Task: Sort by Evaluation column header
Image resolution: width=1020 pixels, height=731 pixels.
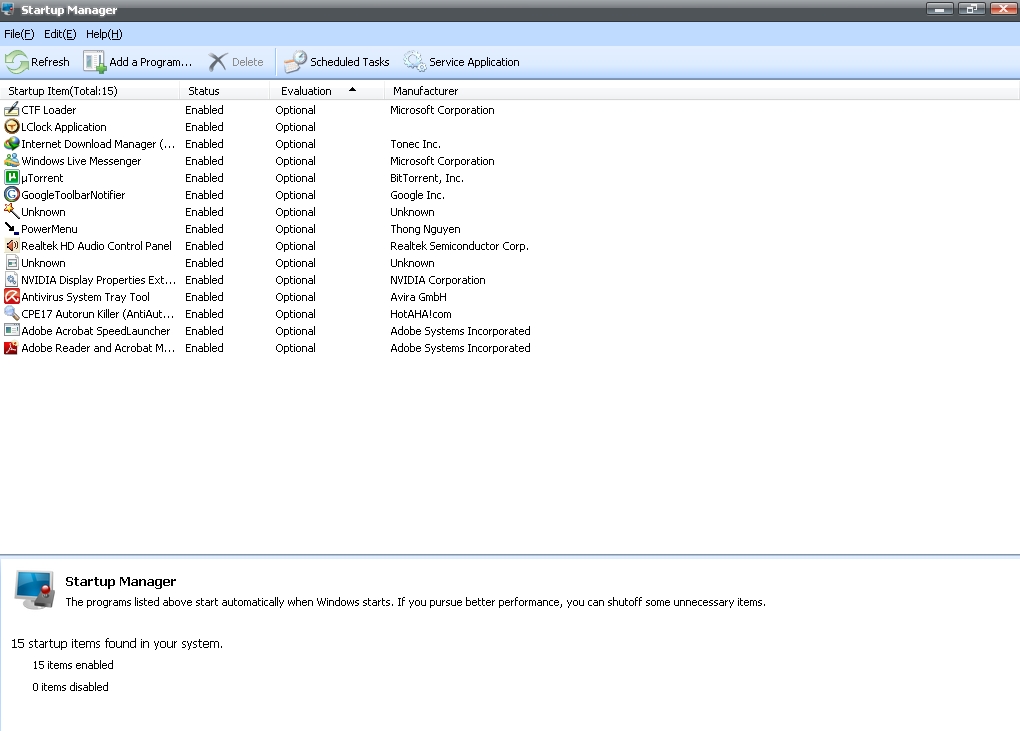Action: (x=327, y=90)
